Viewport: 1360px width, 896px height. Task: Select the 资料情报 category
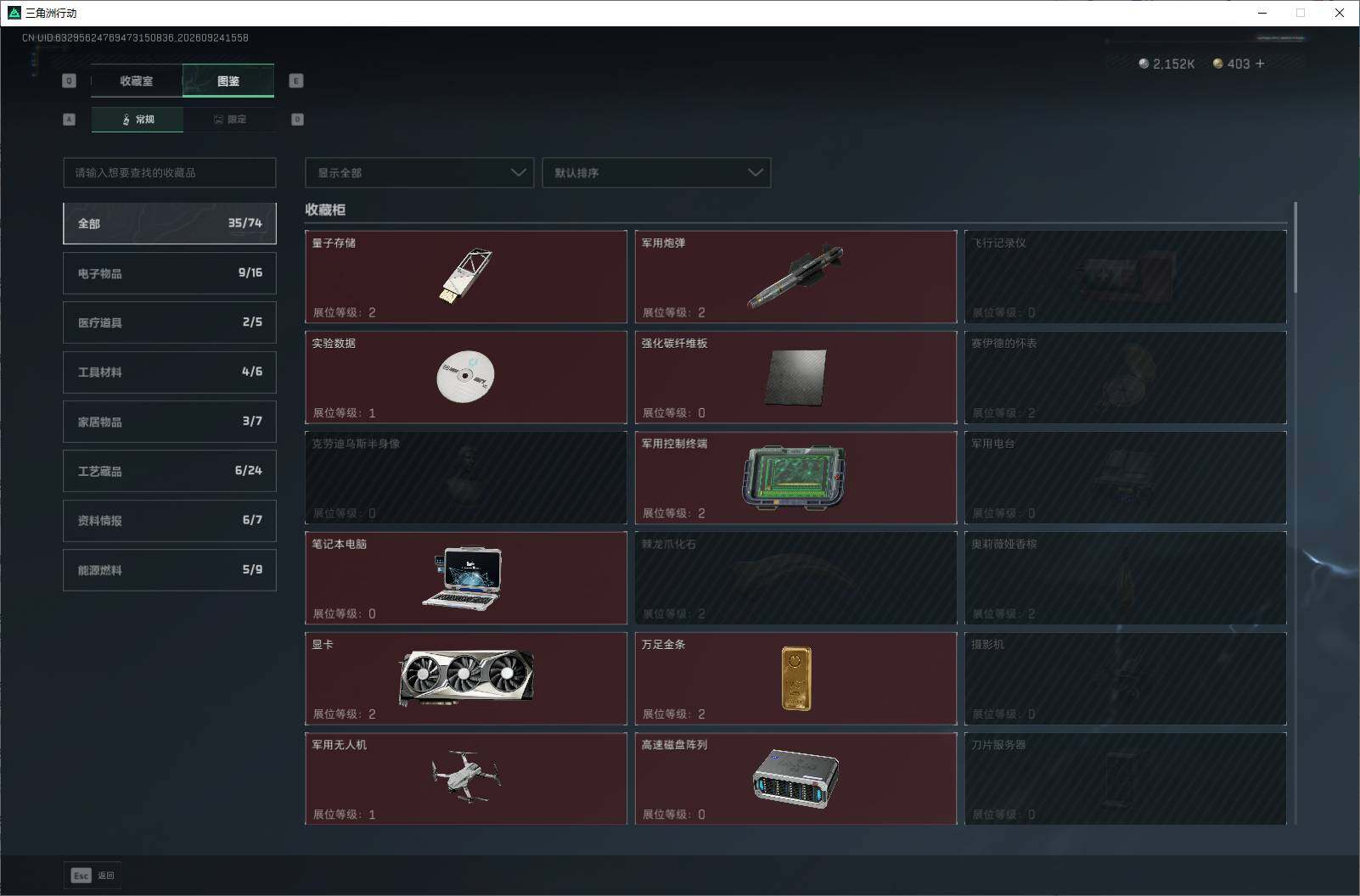click(x=170, y=520)
